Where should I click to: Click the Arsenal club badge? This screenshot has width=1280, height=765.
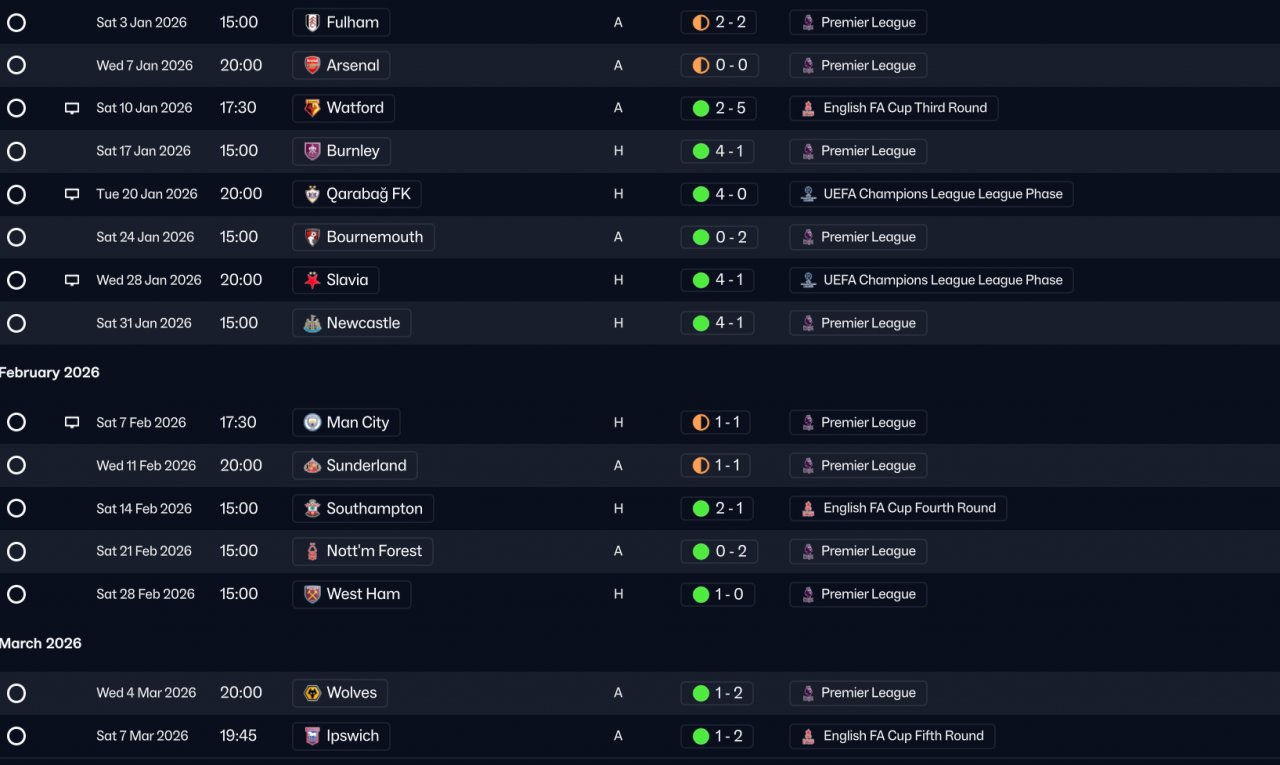pos(313,65)
